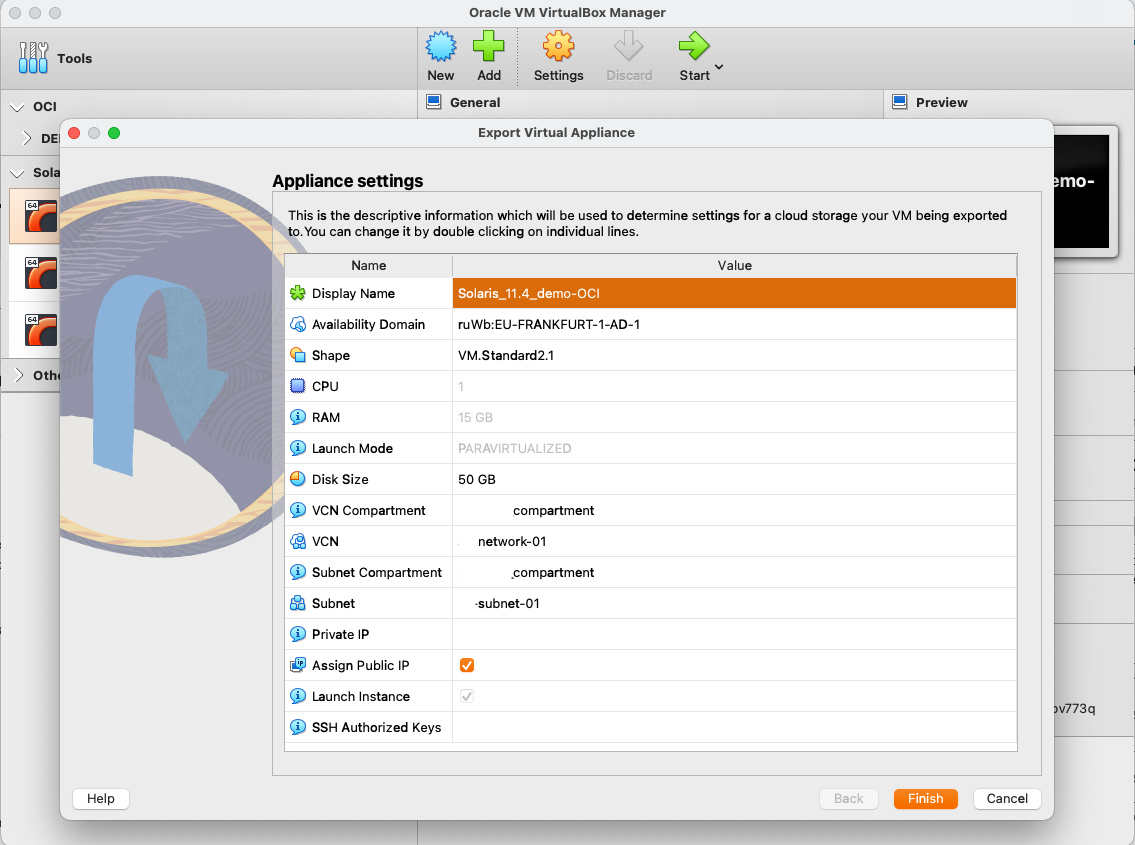Open the Start button dropdown arrow

[719, 67]
